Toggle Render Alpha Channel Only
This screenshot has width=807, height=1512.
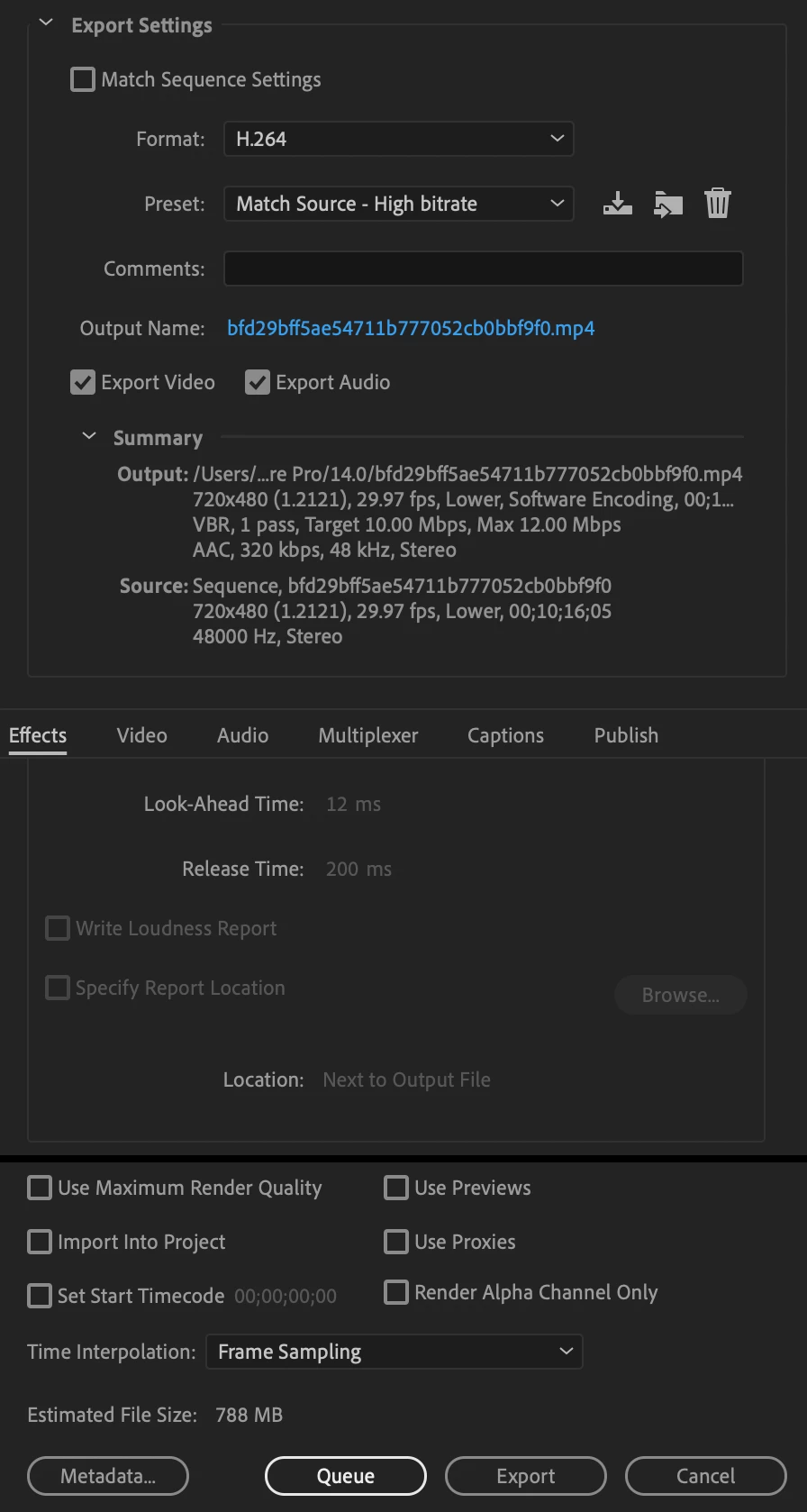click(396, 1292)
